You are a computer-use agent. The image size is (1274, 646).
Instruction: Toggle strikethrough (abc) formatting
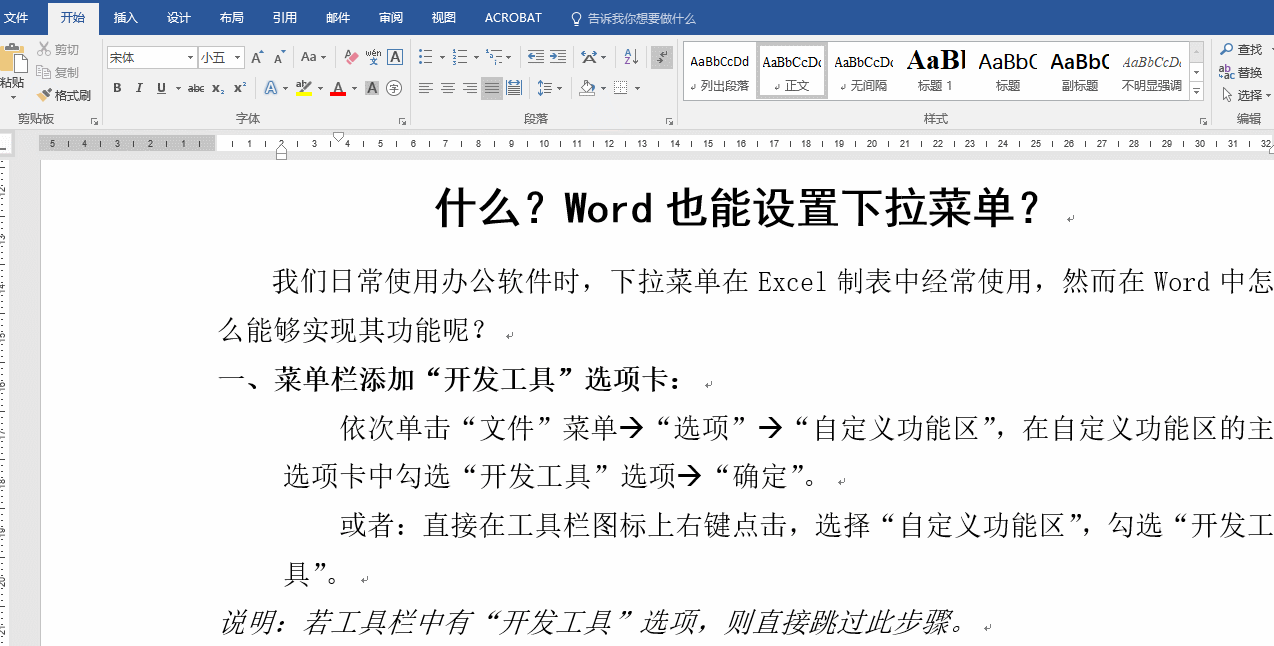coord(196,88)
